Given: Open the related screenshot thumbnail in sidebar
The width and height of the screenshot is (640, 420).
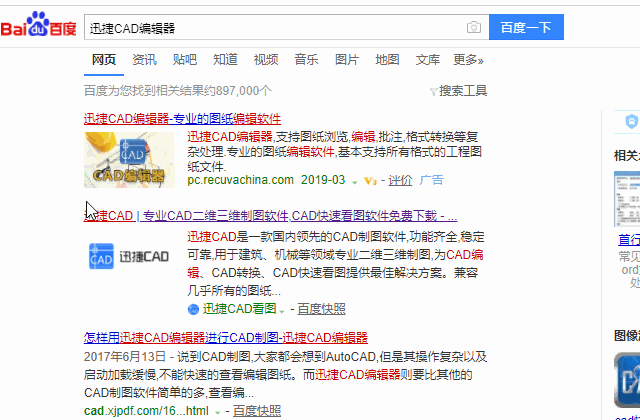Looking at the screenshot, I should [x=627, y=199].
